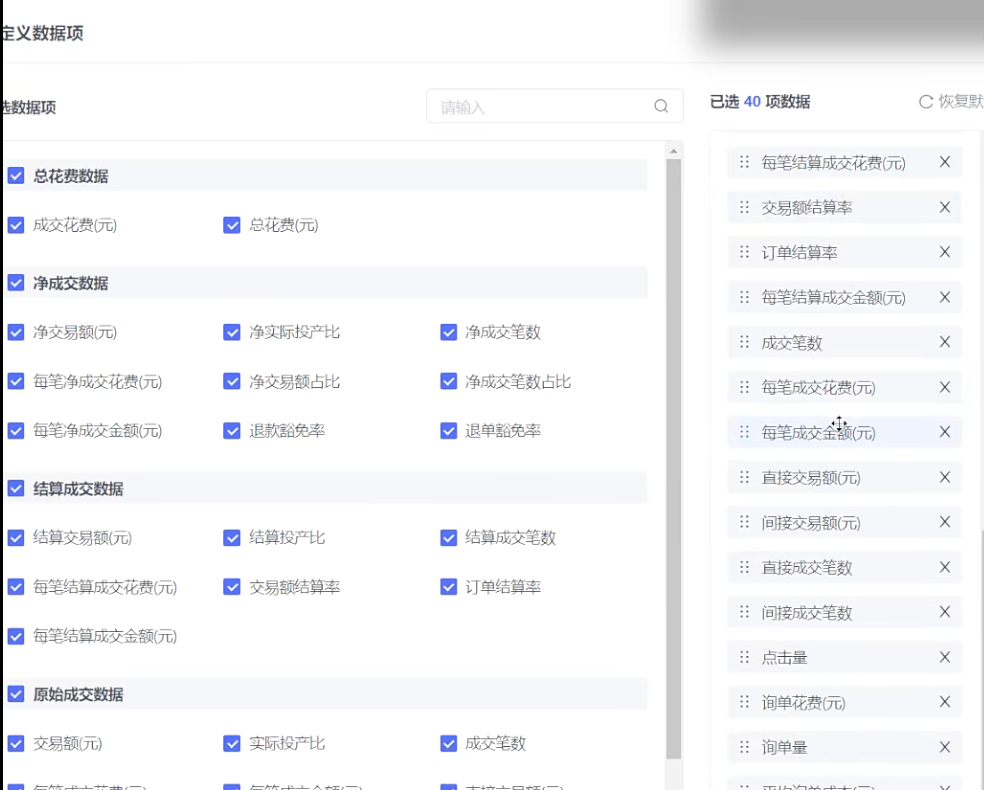
Task: Click drag handle of 每笔结算成交花费(元) item
Action: 744,162
